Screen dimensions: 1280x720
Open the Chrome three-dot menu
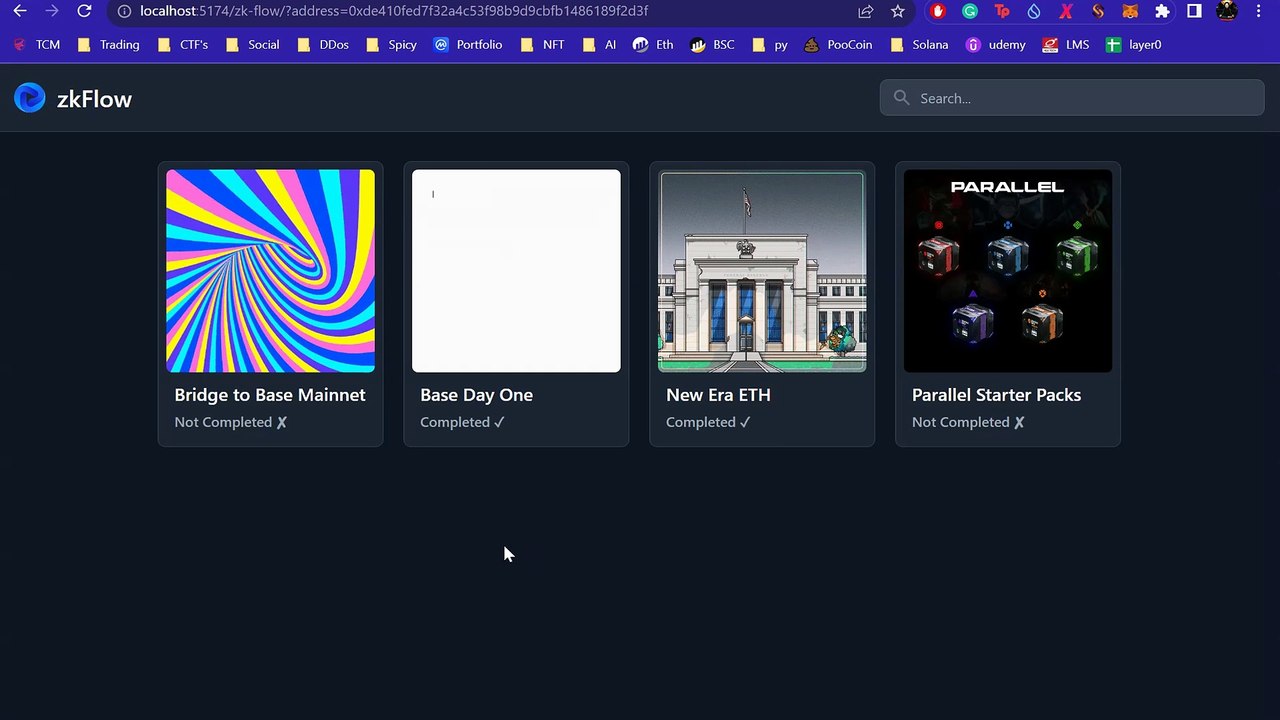pos(1258,11)
